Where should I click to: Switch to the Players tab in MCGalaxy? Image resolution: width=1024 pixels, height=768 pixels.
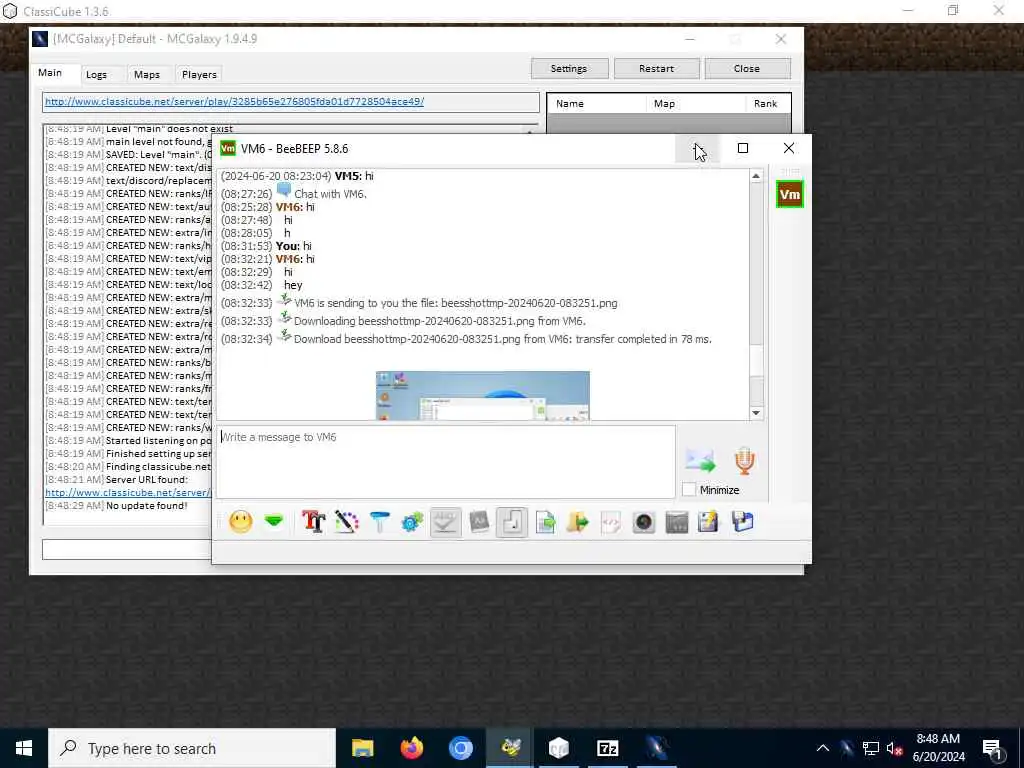point(199,74)
